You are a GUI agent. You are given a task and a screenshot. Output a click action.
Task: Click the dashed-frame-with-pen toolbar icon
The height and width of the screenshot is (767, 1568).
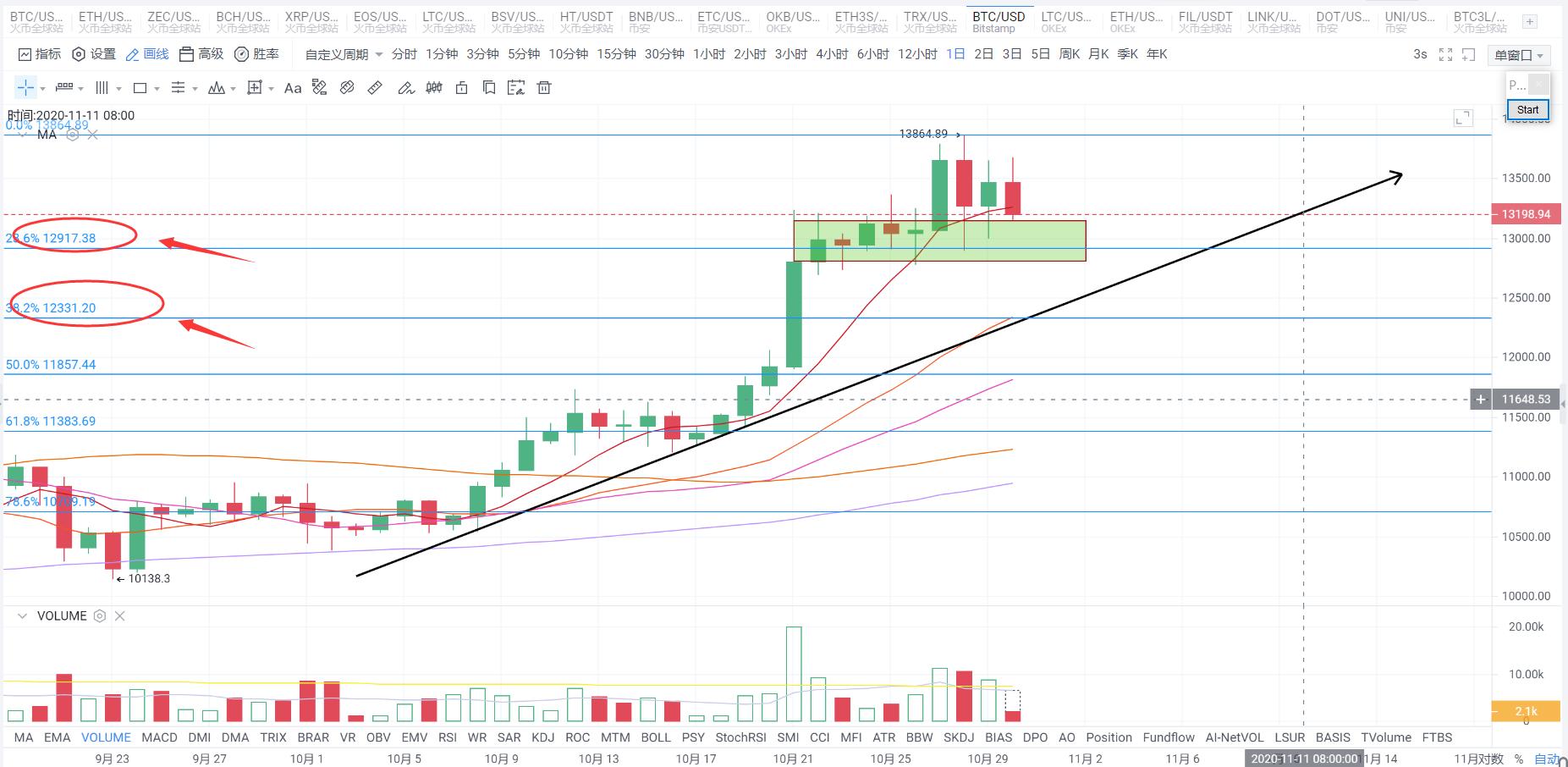point(516,88)
